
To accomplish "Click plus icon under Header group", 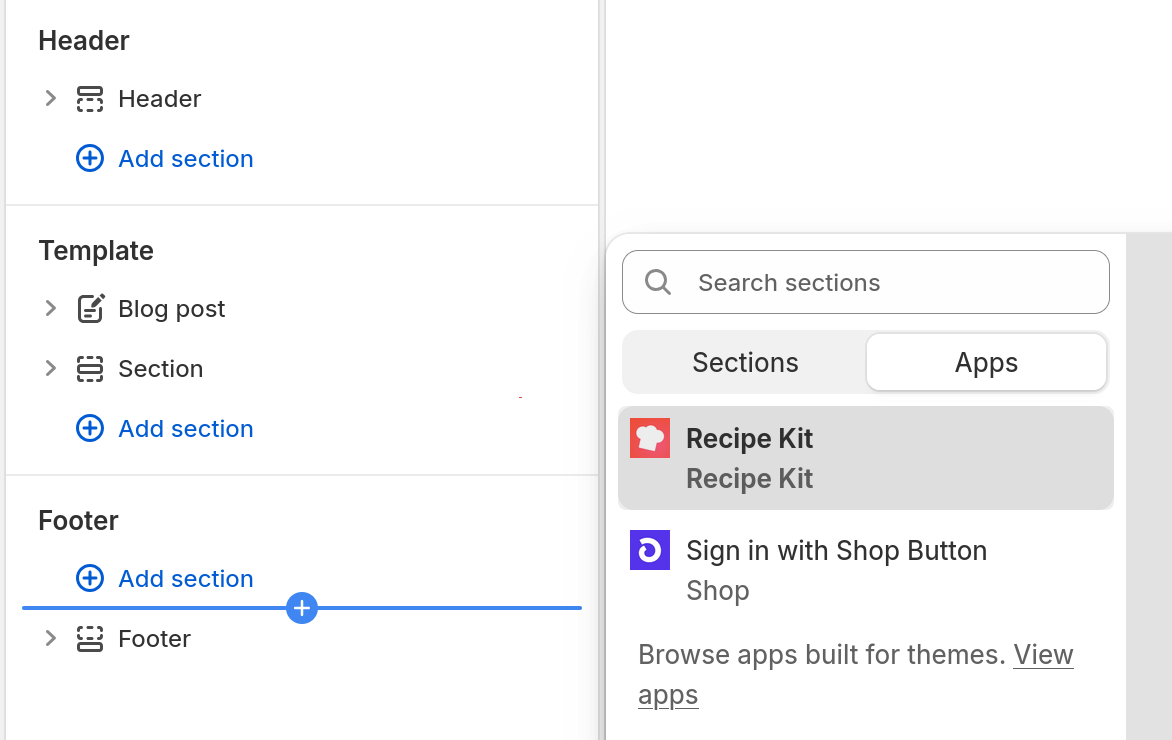I will [90, 158].
